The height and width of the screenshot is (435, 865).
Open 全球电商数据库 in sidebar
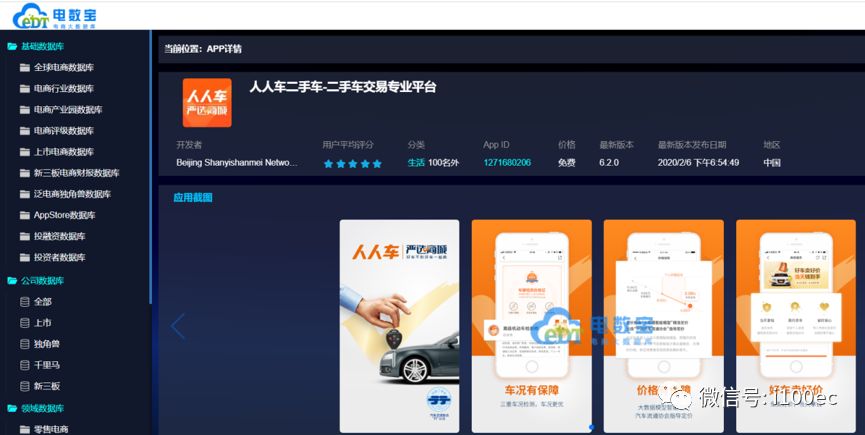click(x=63, y=67)
